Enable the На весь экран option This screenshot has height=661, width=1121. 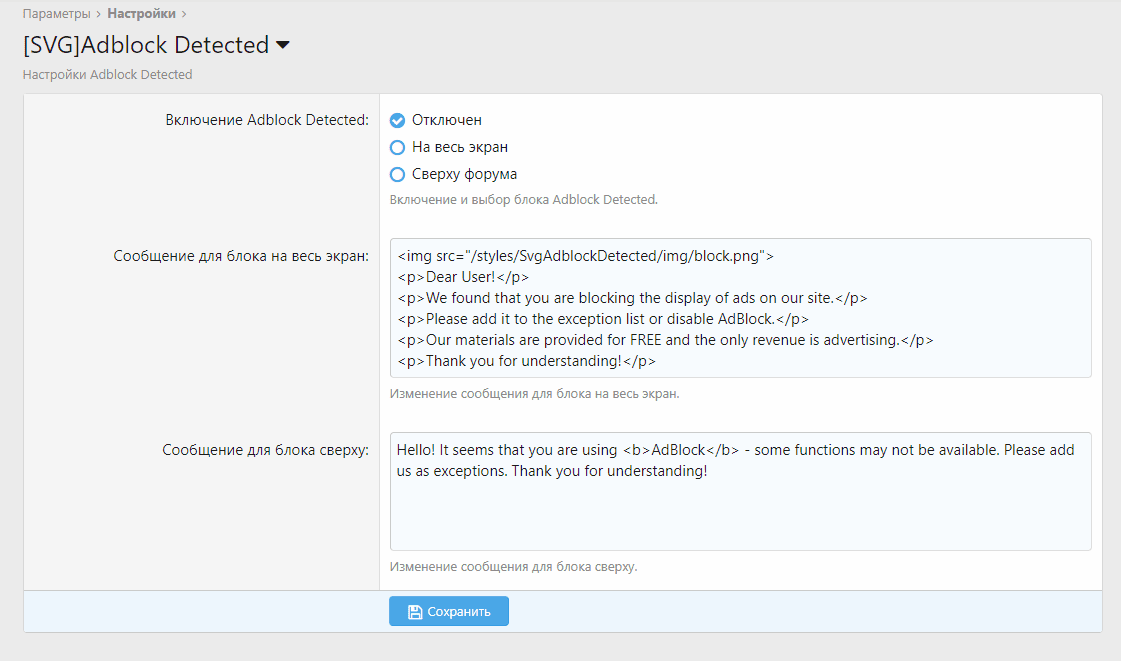[397, 147]
